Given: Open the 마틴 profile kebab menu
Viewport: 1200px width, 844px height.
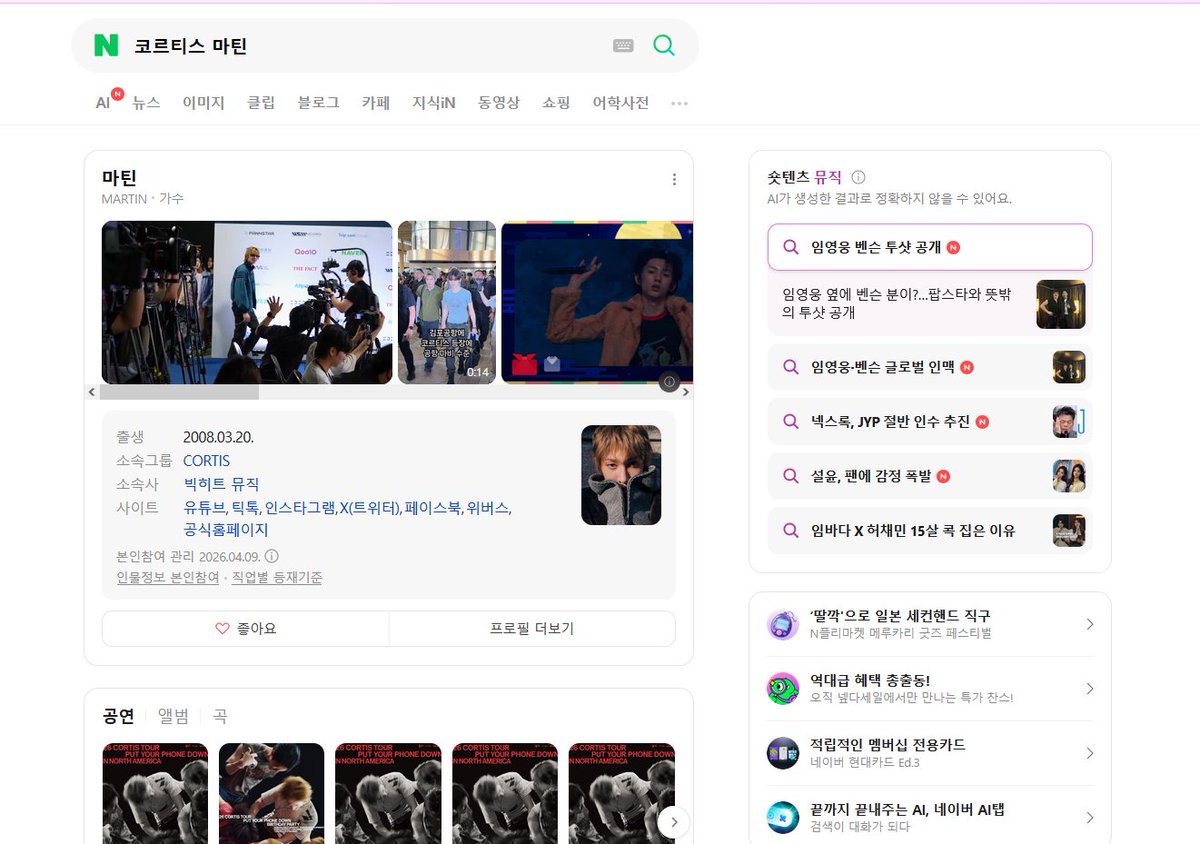Looking at the screenshot, I should point(674,180).
